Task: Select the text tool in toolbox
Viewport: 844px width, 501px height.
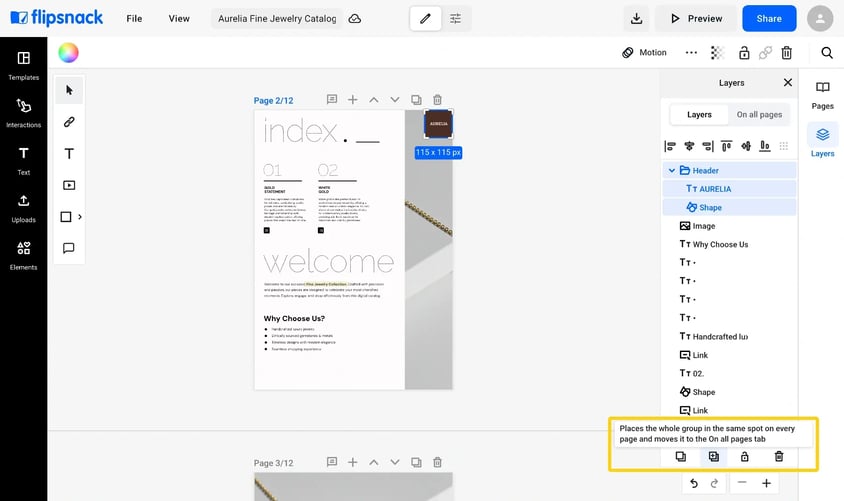Action: pos(69,153)
